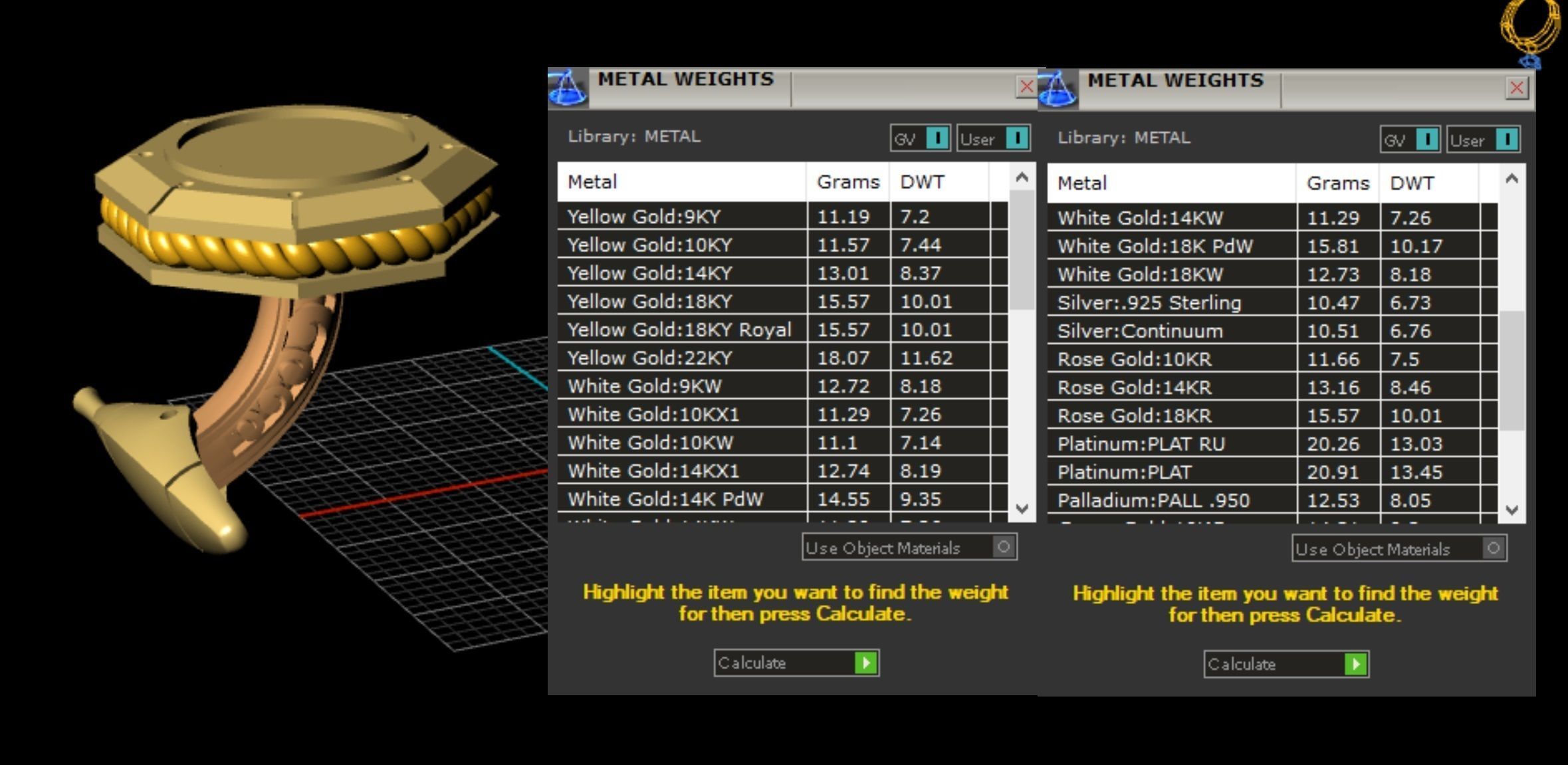Click the right metal list scrollbar thumb
1568x765 pixels.
(x=1512, y=370)
